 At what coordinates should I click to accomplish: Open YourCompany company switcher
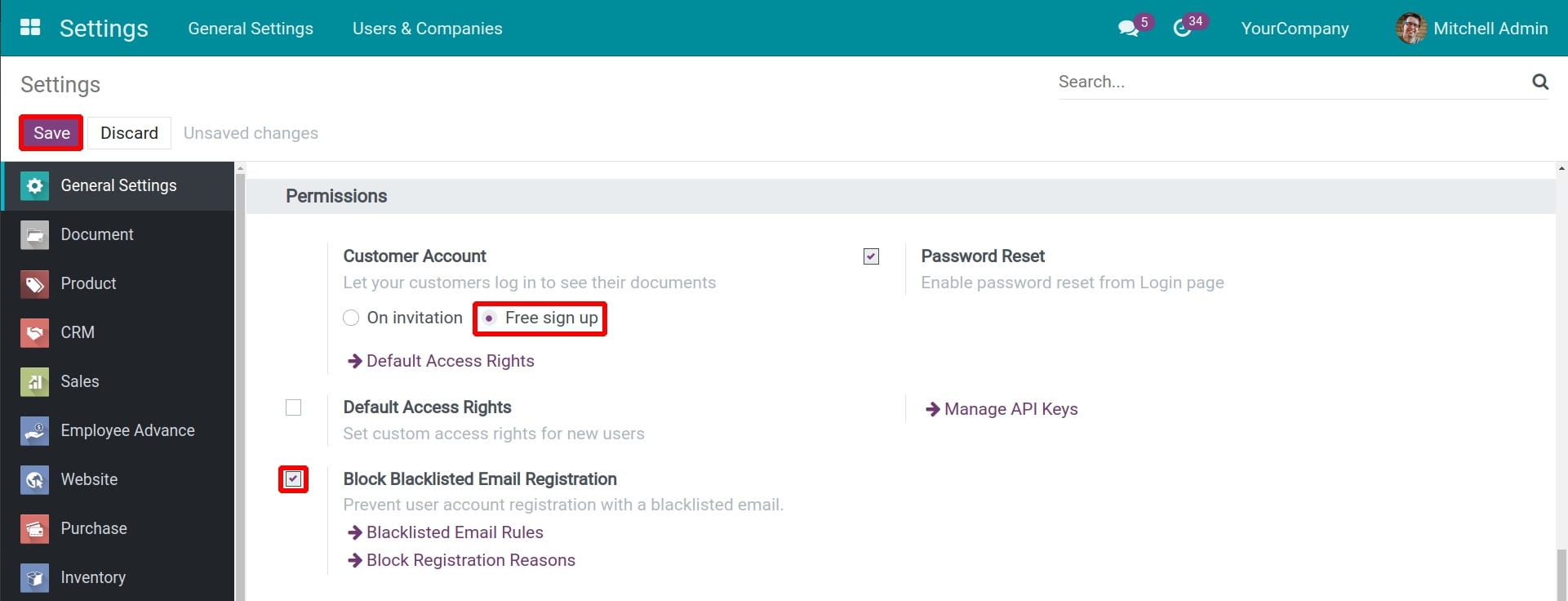click(1295, 29)
